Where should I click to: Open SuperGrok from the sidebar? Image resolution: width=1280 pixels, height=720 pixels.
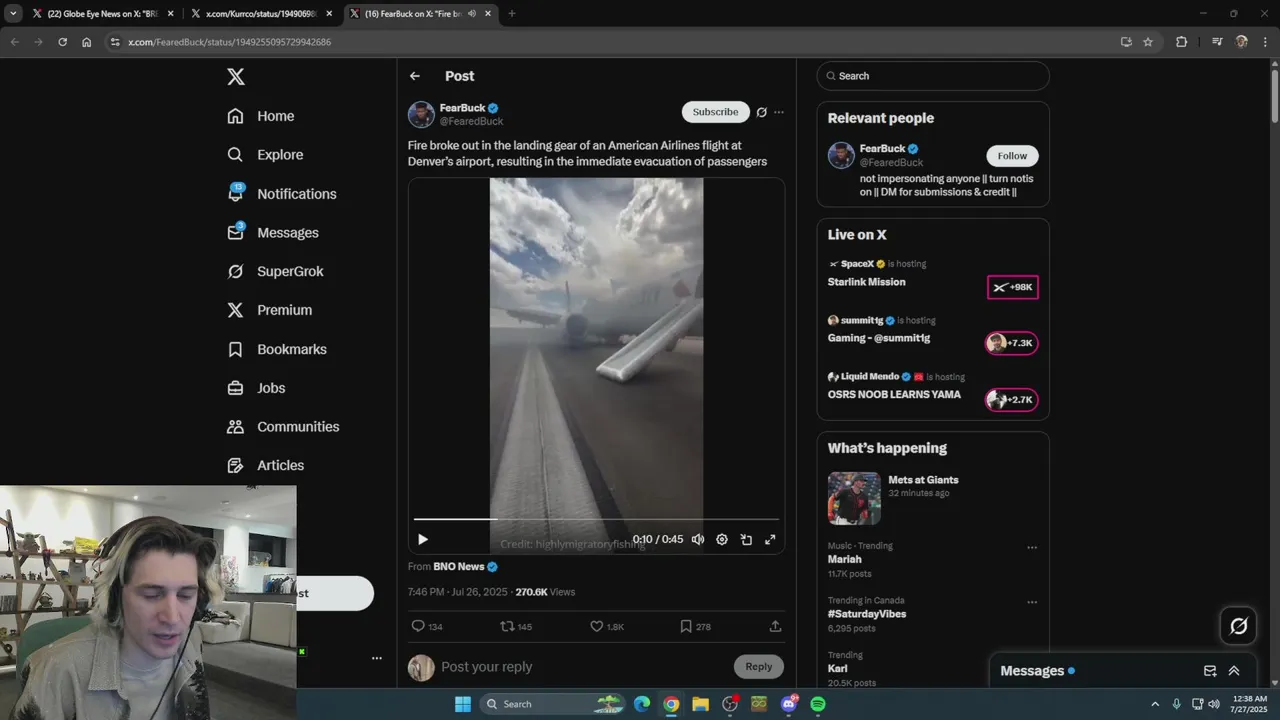(x=275, y=271)
